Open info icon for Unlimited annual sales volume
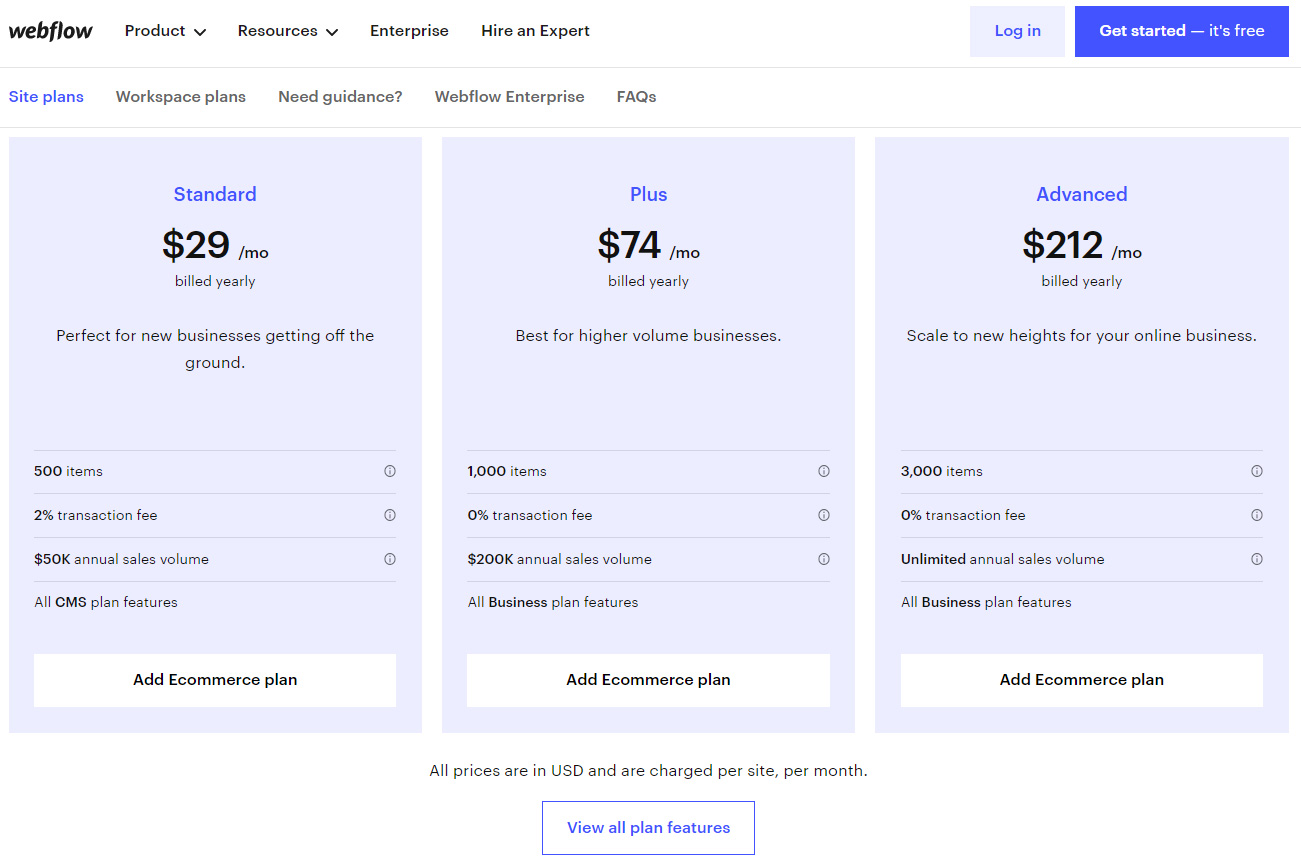 click(x=1257, y=559)
